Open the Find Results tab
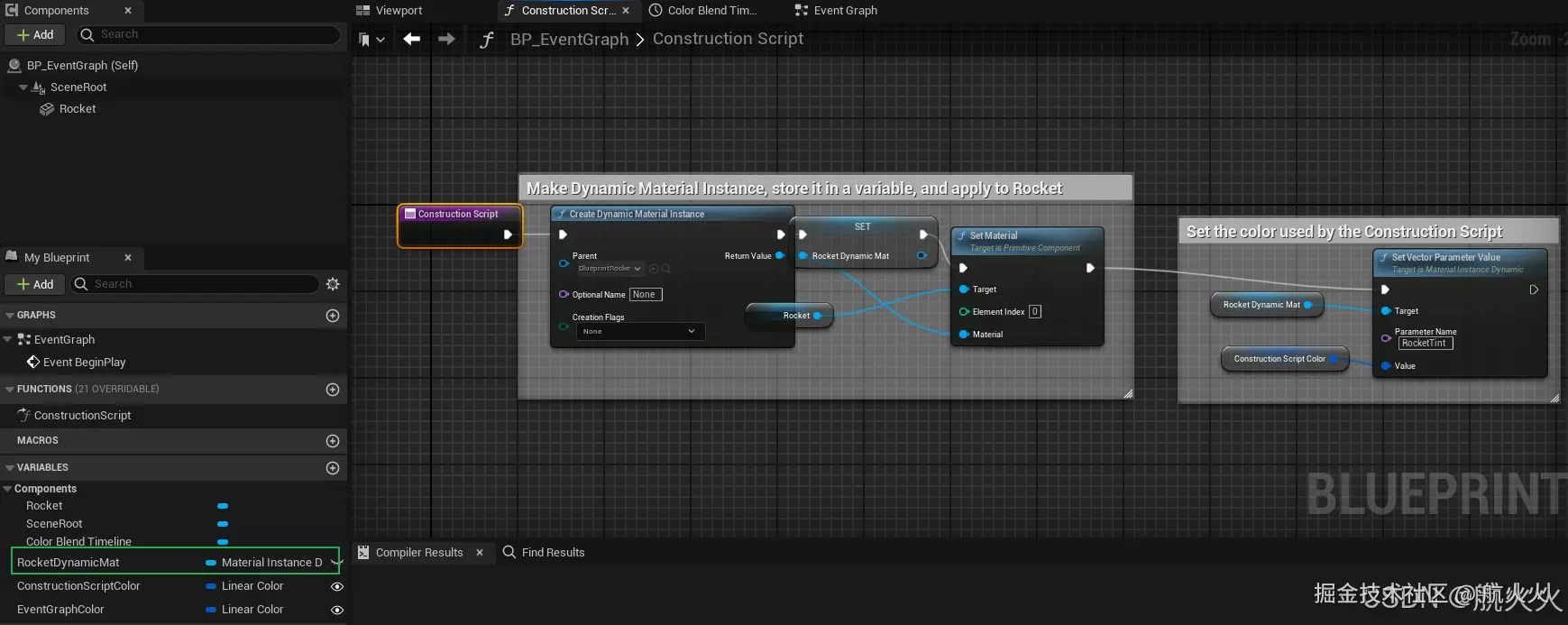The width and height of the screenshot is (1568, 625). (544, 553)
